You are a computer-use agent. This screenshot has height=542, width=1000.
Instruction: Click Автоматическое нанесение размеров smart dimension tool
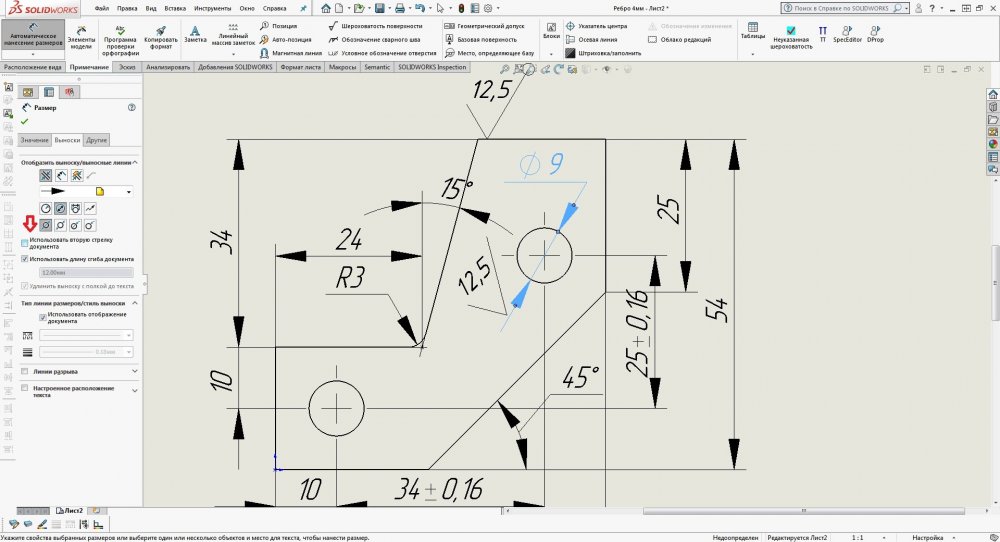(x=33, y=34)
